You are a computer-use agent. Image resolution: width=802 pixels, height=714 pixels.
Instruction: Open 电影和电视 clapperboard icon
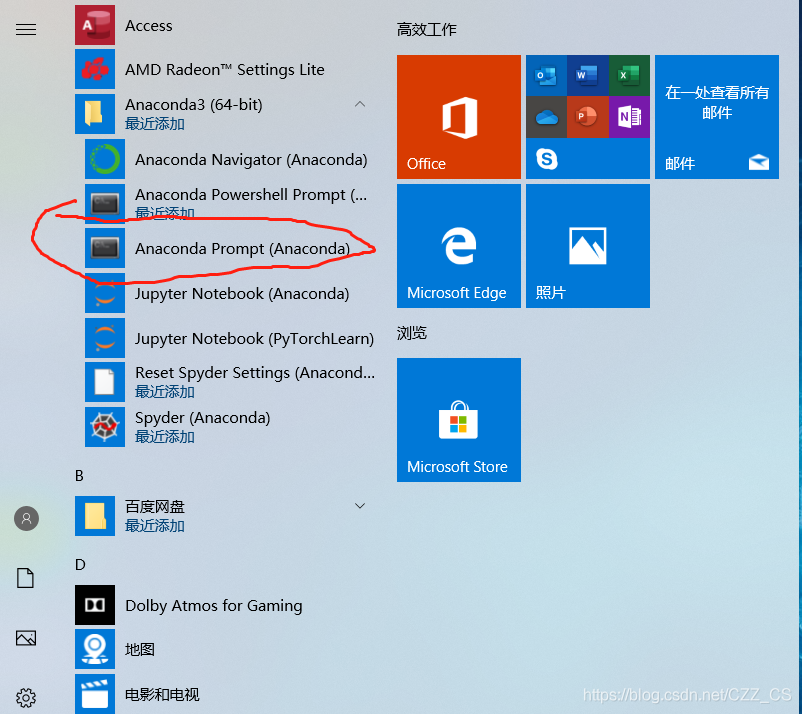click(95, 694)
